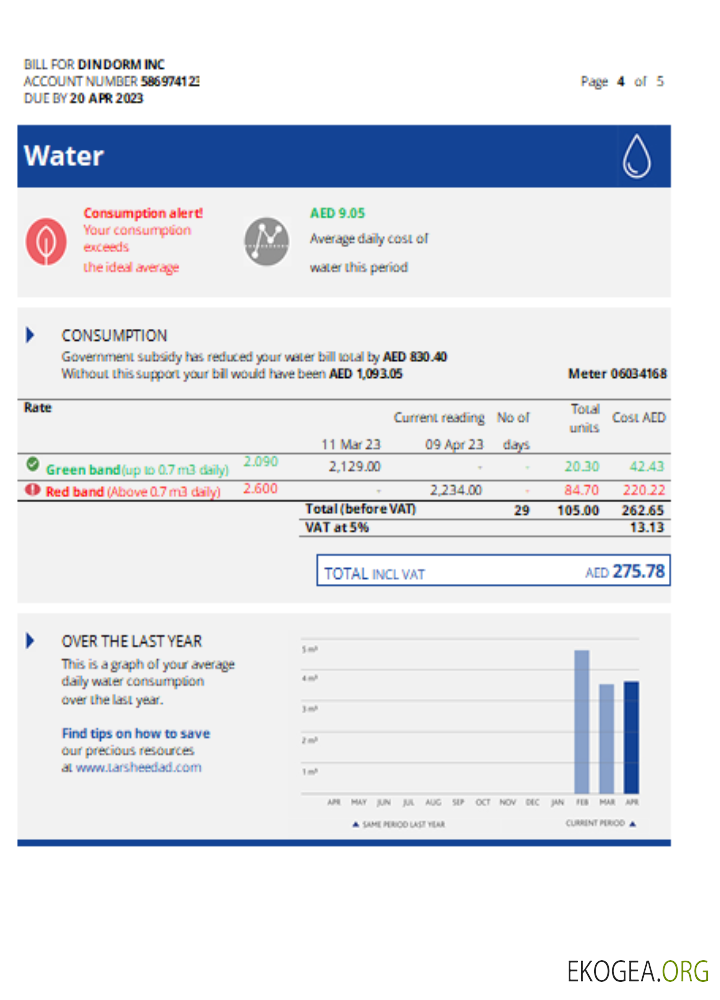
Task: Click the triangle next to CONSUMPTION heading
Action: coord(30,335)
